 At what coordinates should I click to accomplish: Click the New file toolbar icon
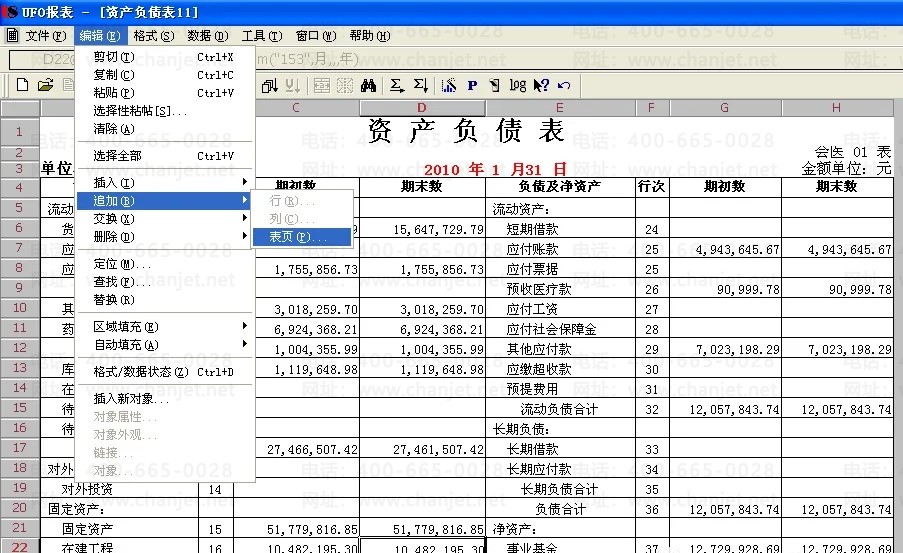(22, 85)
